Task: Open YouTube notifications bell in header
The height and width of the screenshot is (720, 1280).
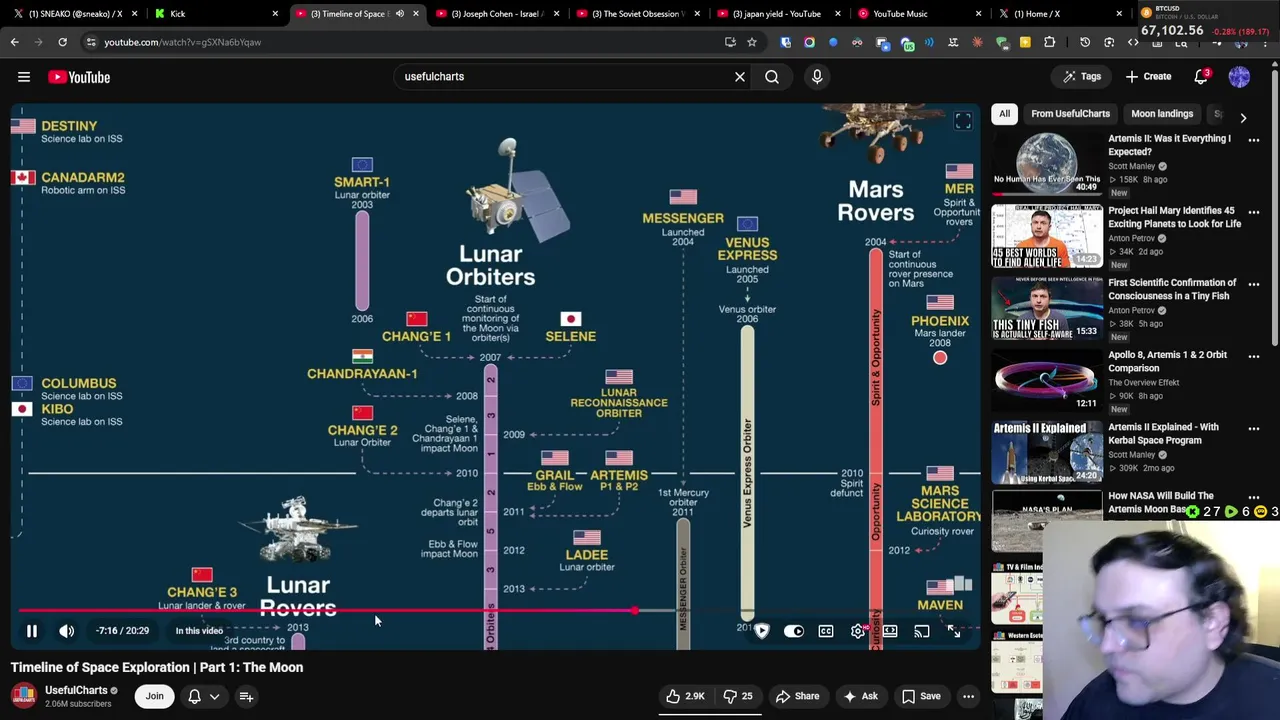Action: 1202,77
